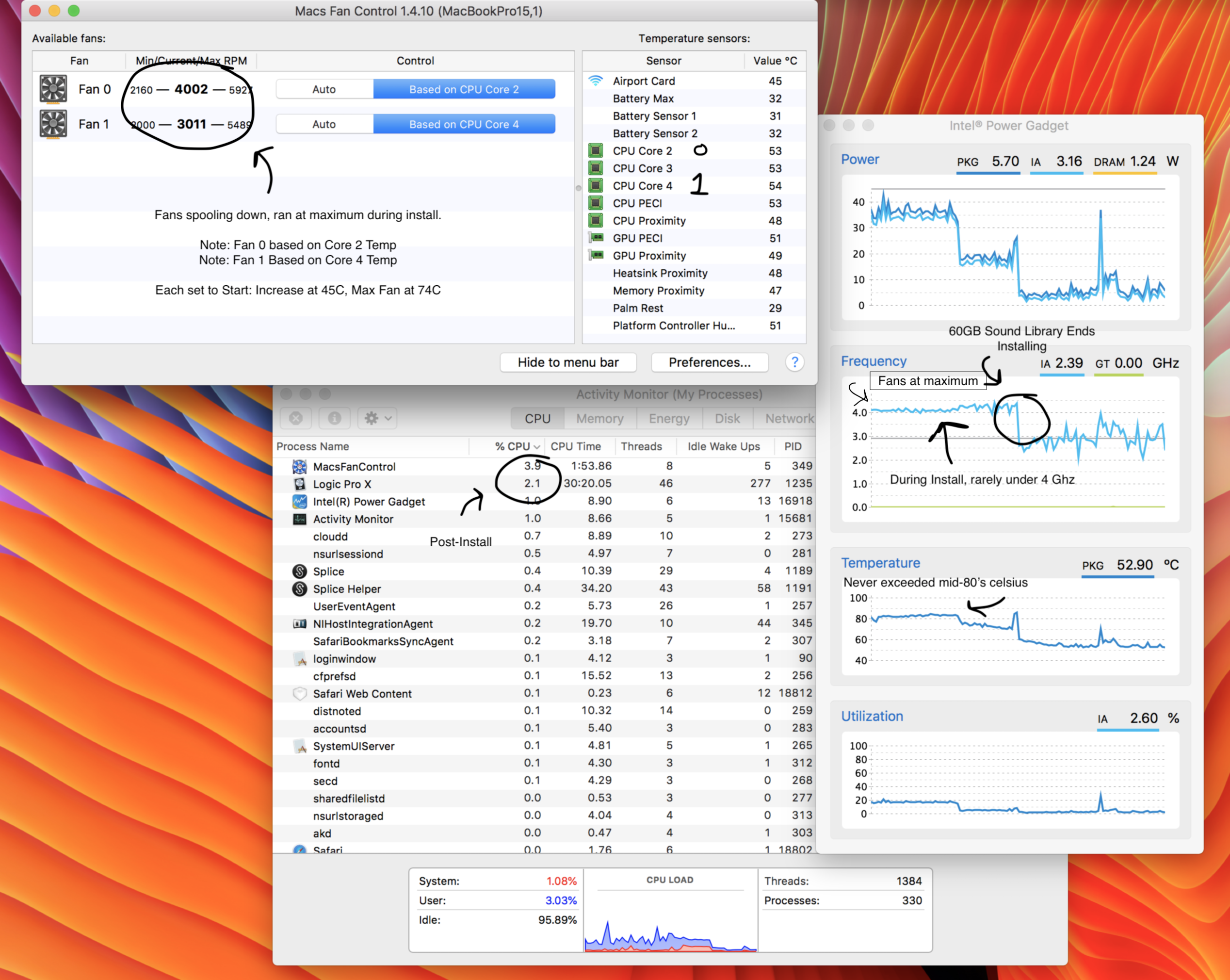Select the distnoted process row

[544, 711]
